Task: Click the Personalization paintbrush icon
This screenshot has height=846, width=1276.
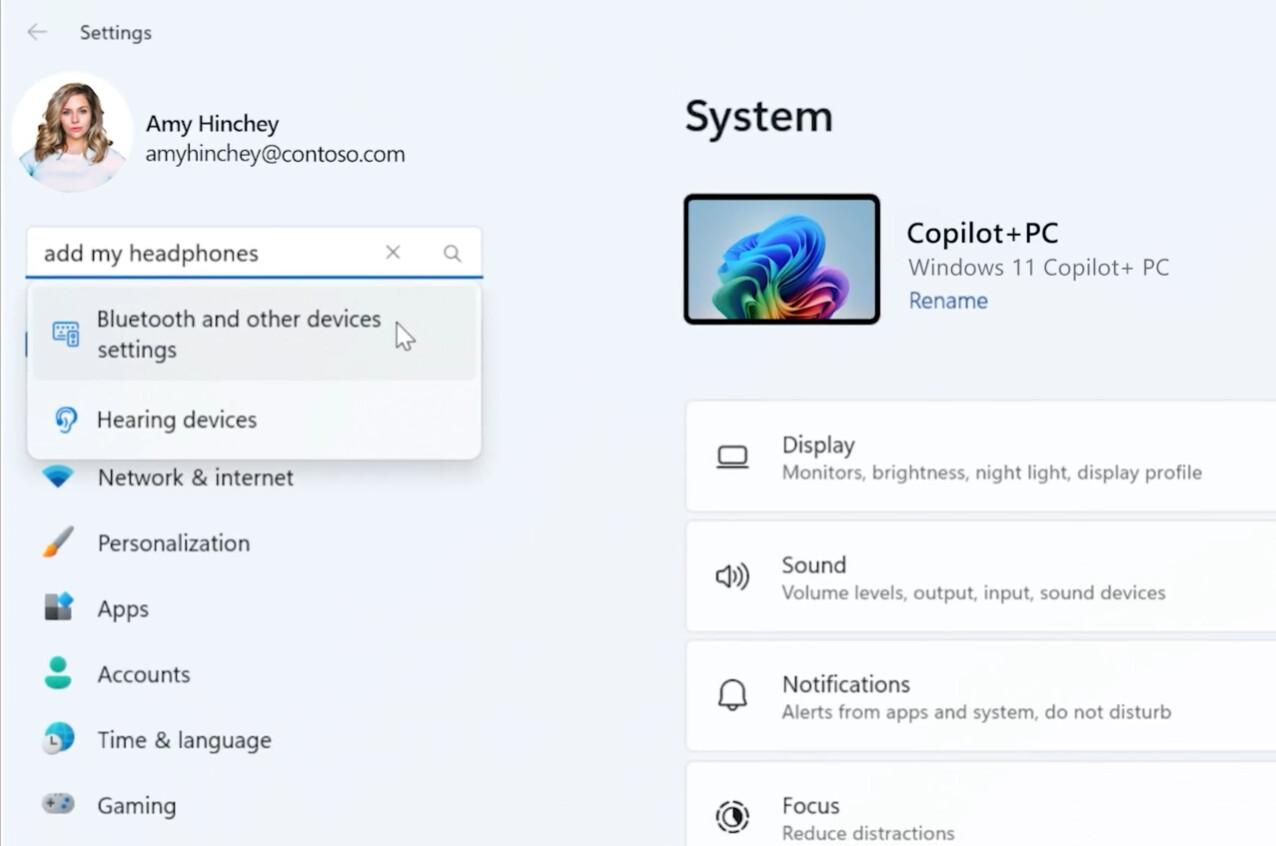Action: [x=58, y=543]
